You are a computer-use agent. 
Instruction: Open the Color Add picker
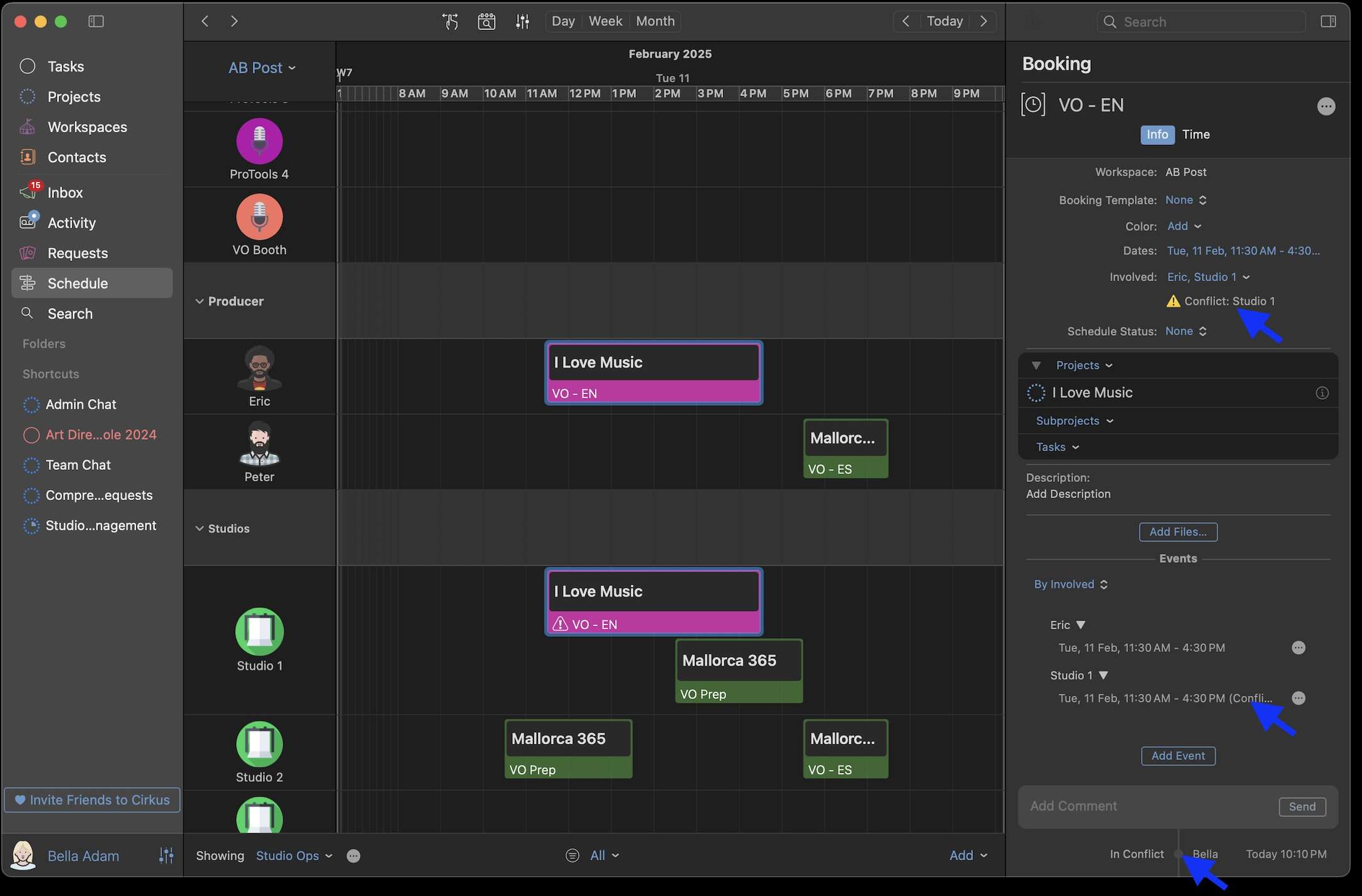[x=1184, y=226]
